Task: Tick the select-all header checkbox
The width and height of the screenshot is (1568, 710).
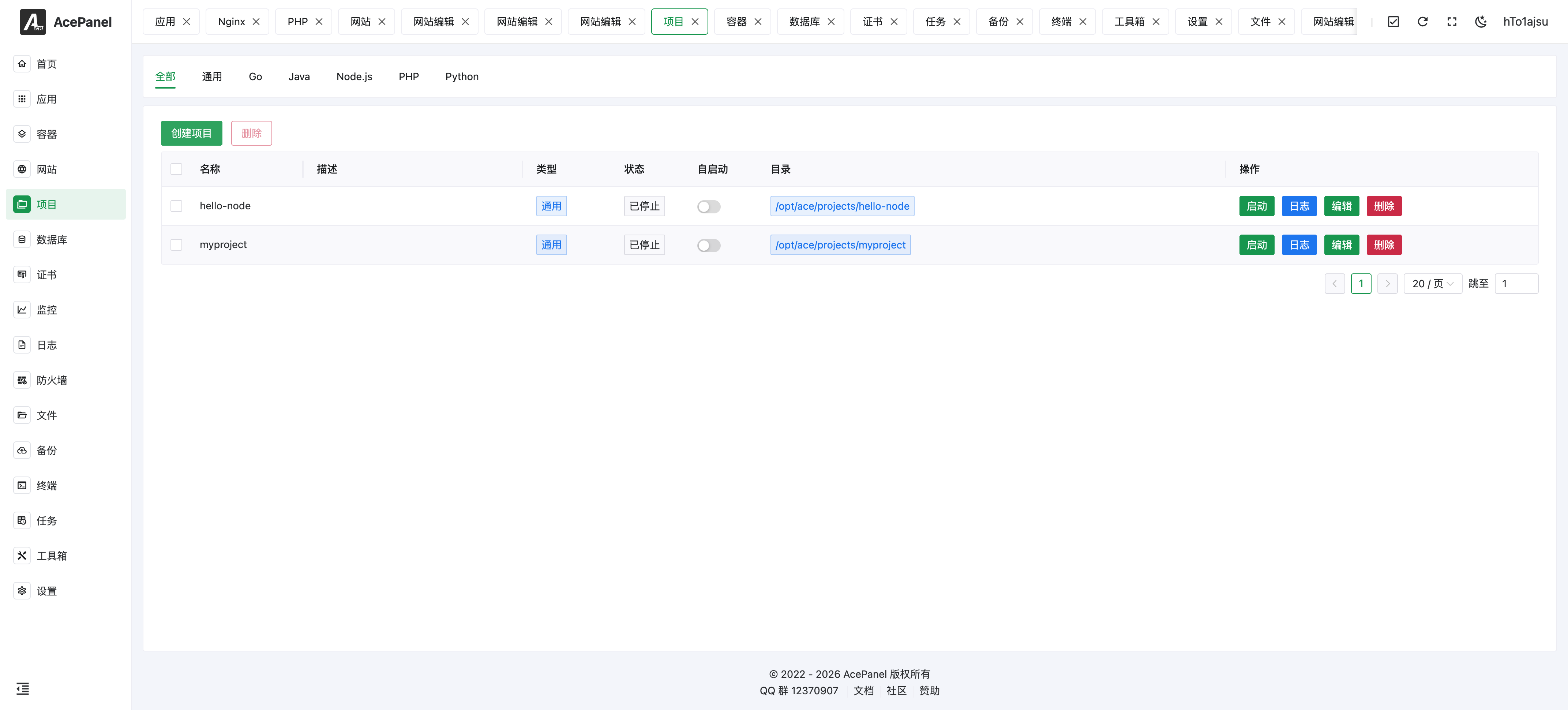Action: [x=177, y=169]
